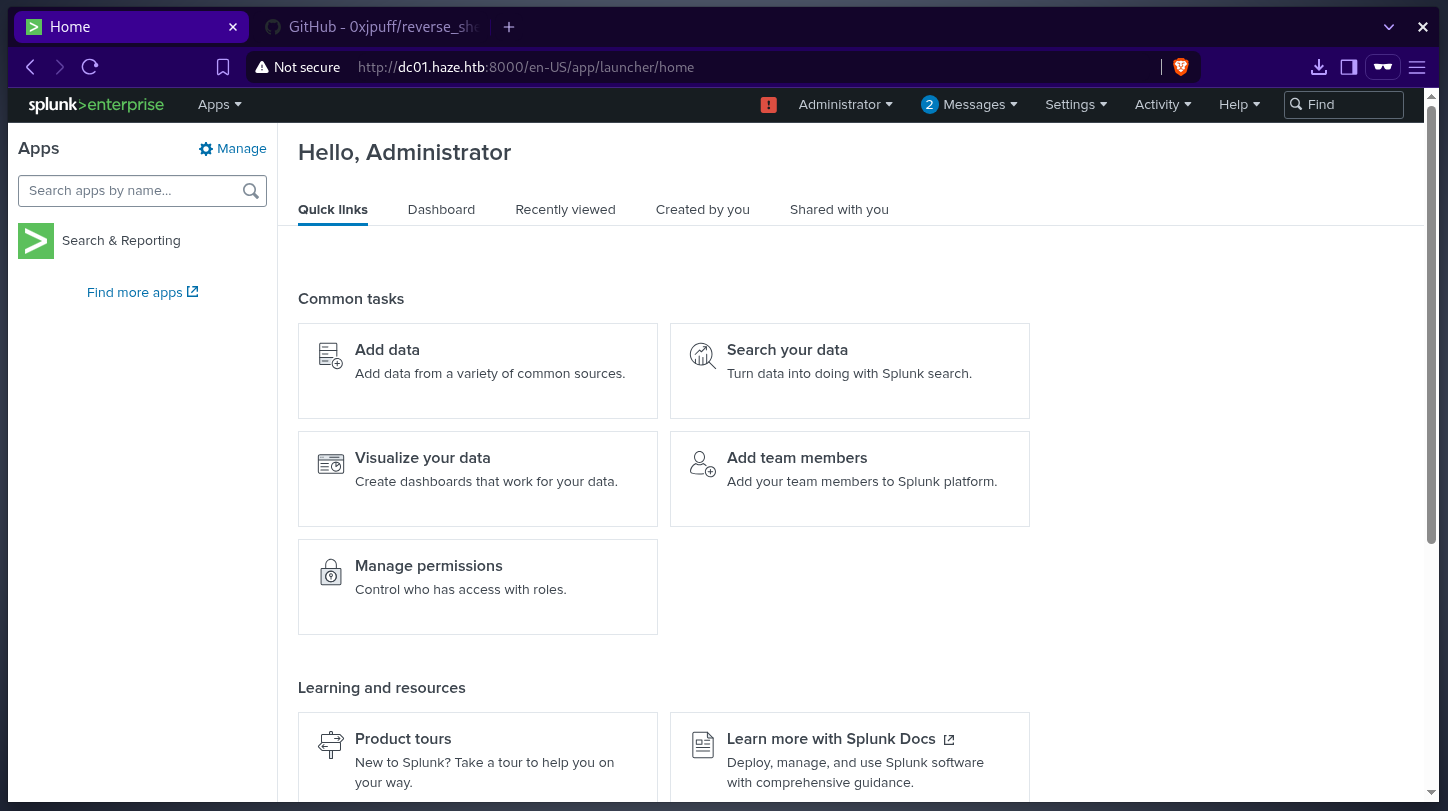Viewport: 1448px width, 811px height.
Task: Open Search & Reporting app icon
Action: click(x=36, y=241)
